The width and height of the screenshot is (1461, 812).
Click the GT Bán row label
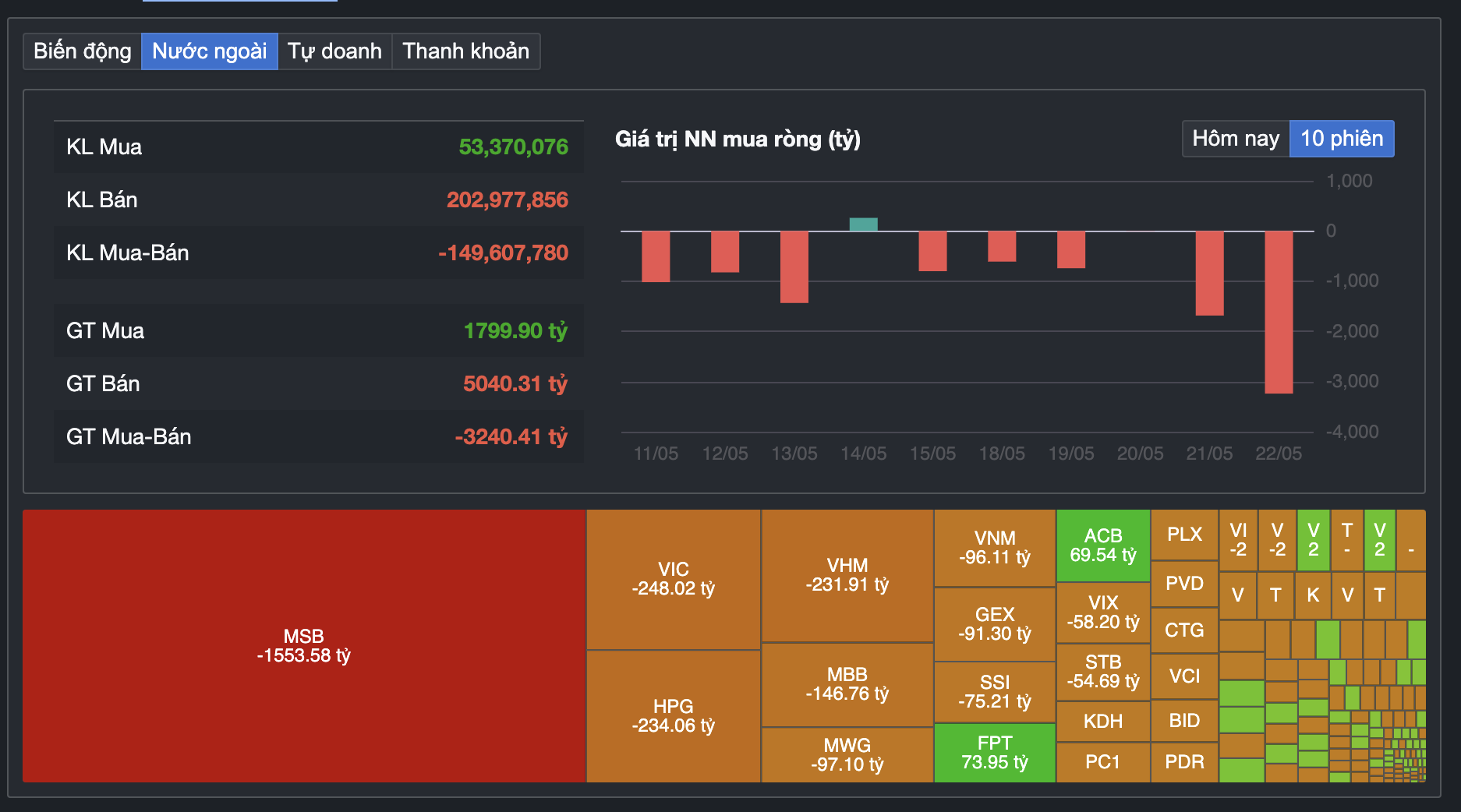(x=103, y=384)
